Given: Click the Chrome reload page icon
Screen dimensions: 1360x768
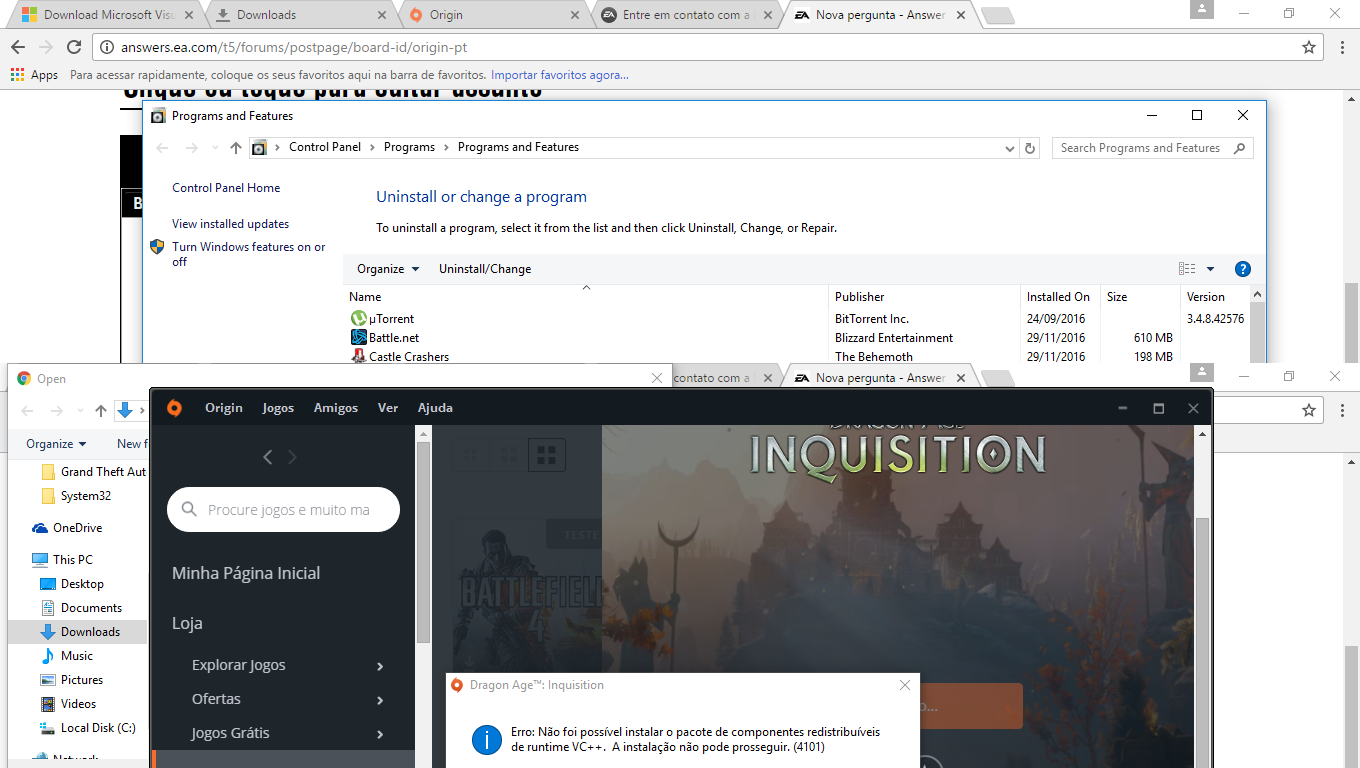Looking at the screenshot, I should point(74,47).
